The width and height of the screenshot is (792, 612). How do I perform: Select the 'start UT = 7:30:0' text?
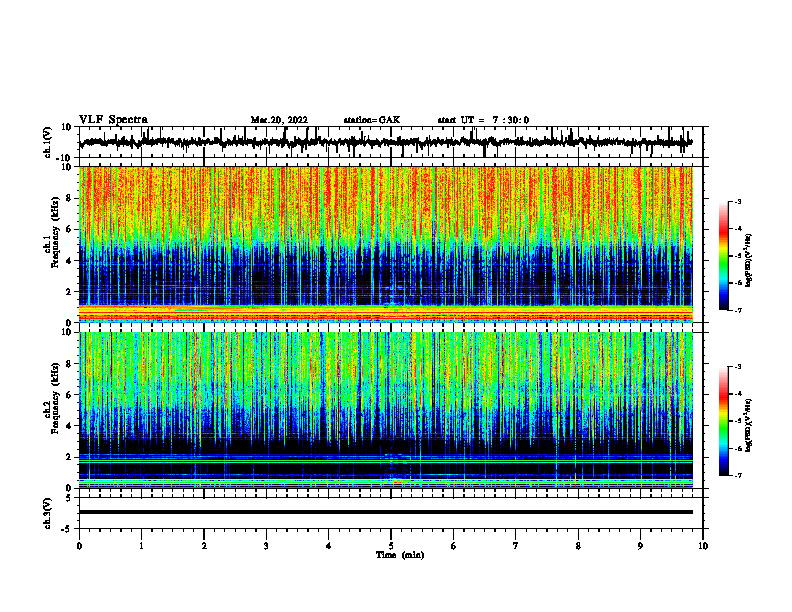483,120
